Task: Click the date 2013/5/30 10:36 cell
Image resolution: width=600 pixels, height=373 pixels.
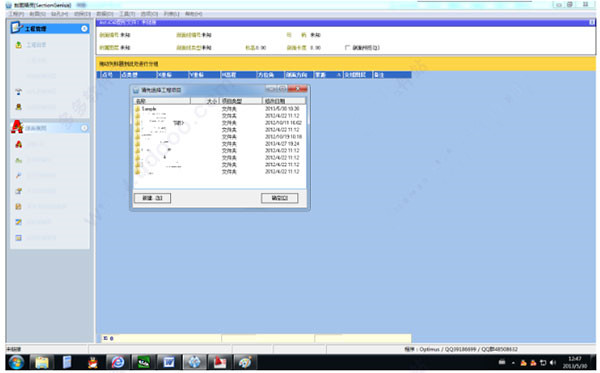Action: tap(282, 109)
